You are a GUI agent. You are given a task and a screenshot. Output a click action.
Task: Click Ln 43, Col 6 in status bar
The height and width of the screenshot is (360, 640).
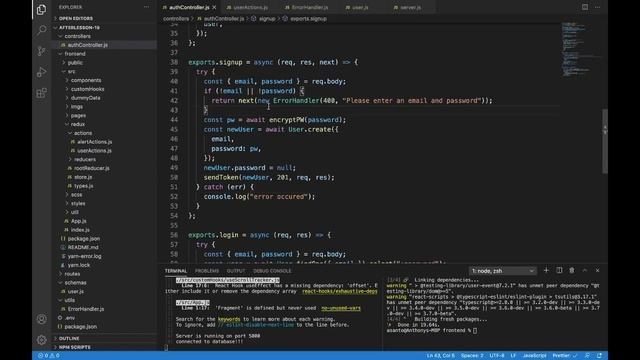tap(440, 356)
